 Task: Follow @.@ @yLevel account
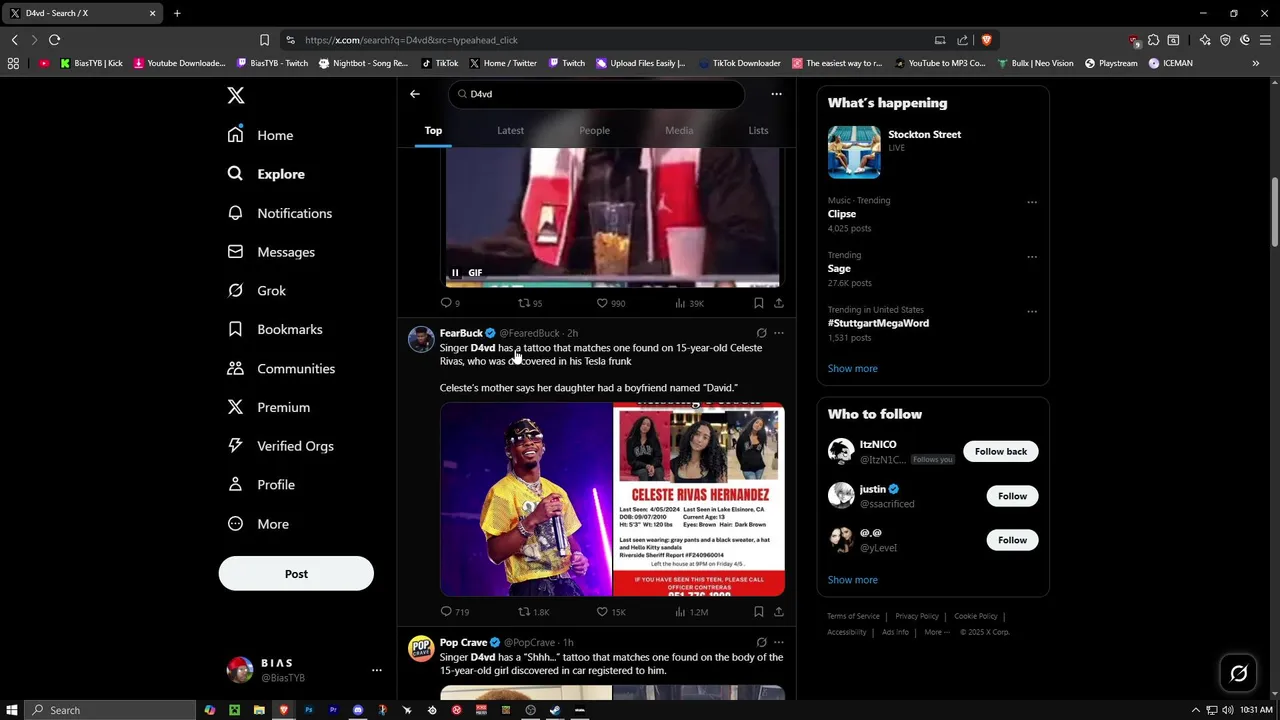[x=1012, y=540]
